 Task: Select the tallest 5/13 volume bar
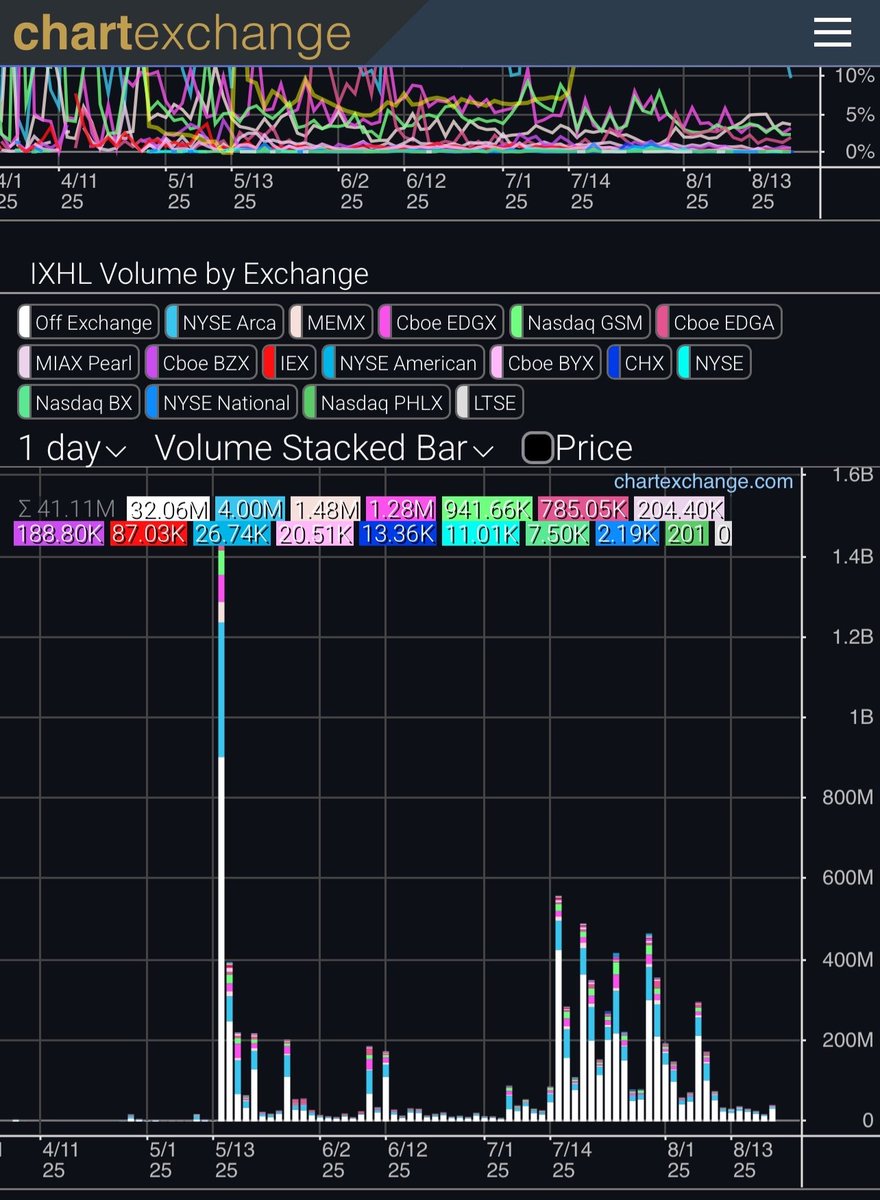pyautogui.click(x=221, y=834)
